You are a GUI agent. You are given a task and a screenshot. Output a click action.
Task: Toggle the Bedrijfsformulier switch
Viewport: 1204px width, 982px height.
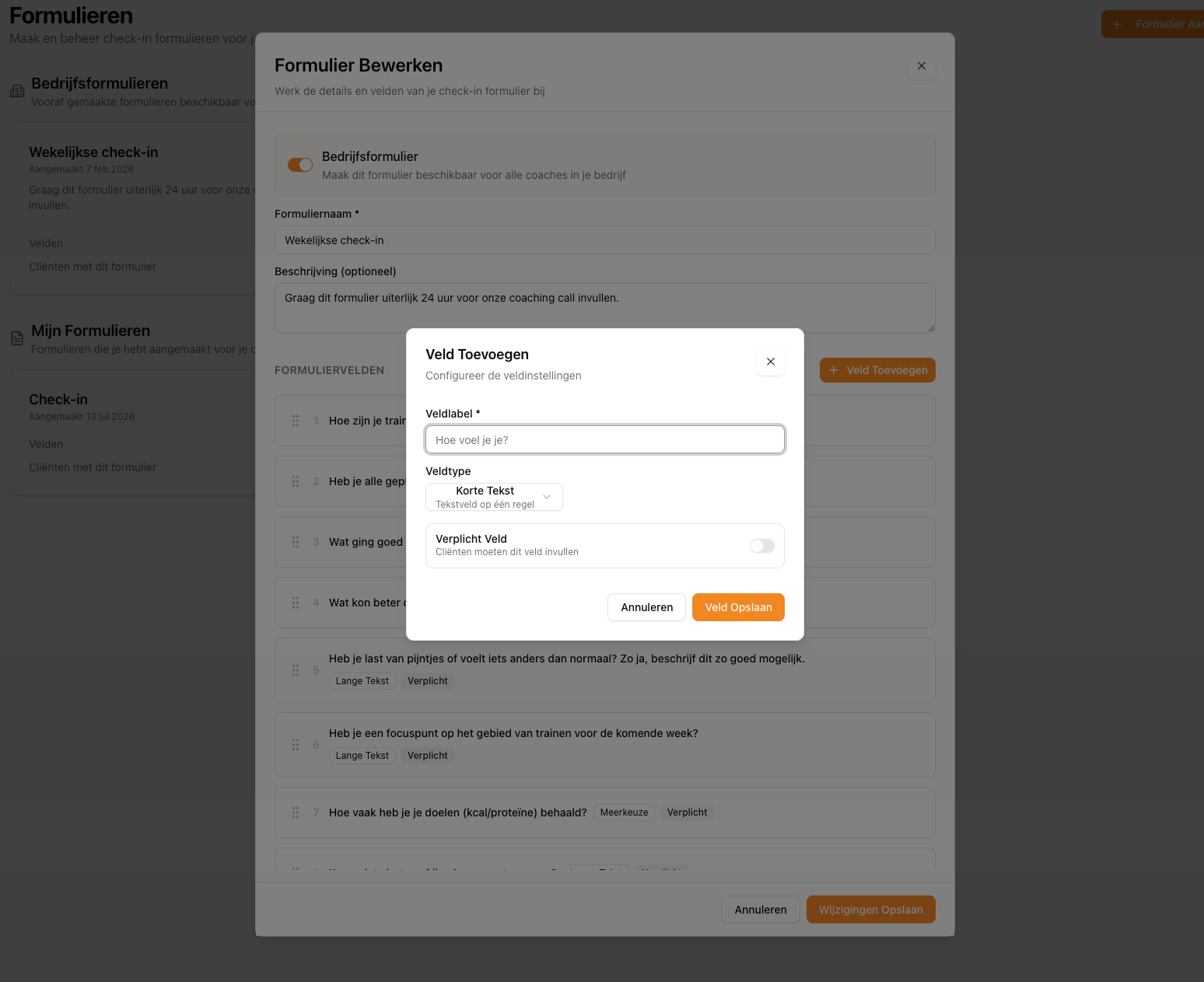coord(300,165)
